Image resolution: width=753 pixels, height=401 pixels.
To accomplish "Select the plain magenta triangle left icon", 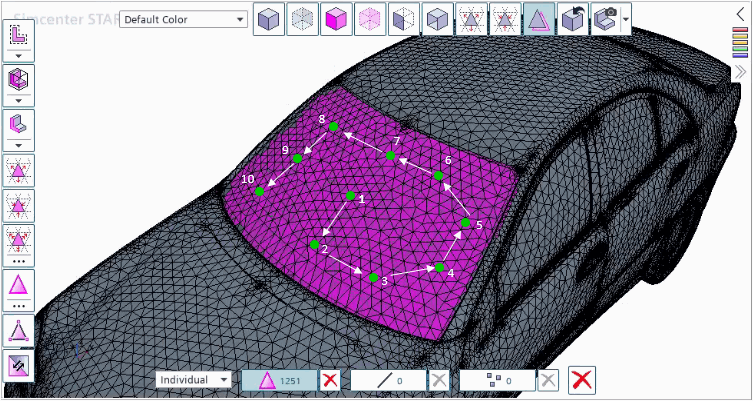I will point(18,287).
